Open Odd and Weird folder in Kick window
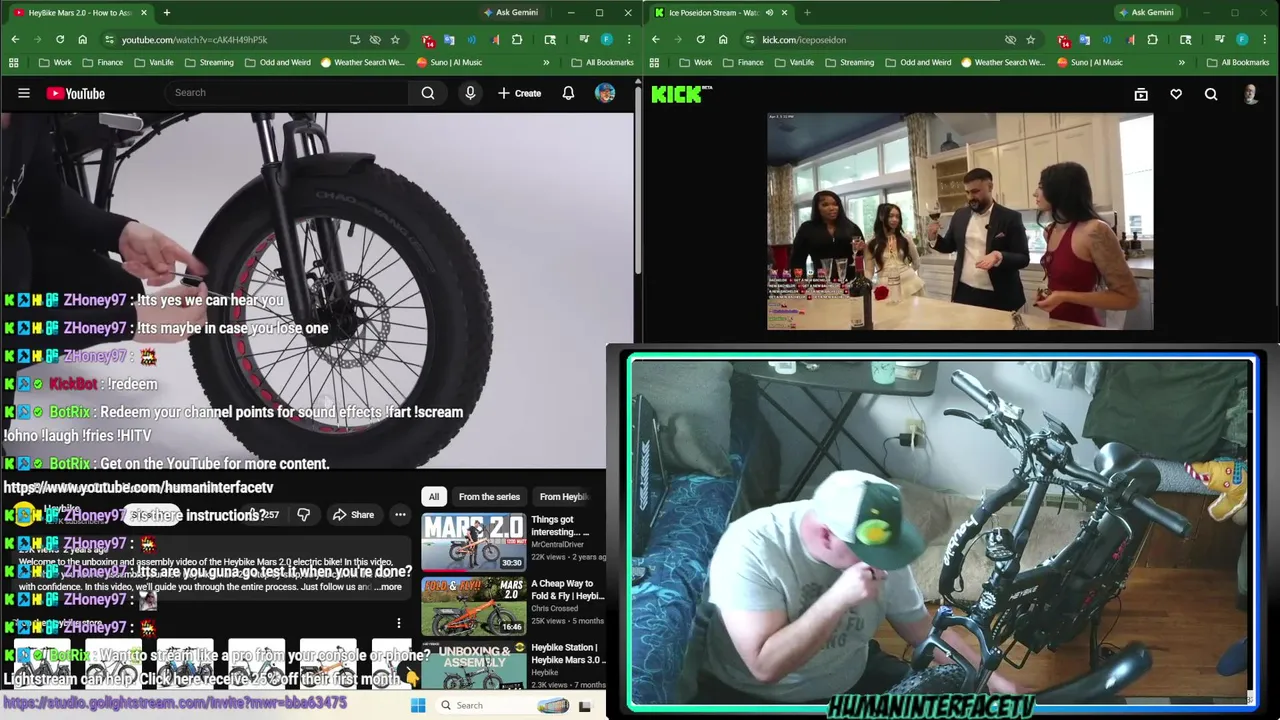1280x720 pixels. (916, 62)
